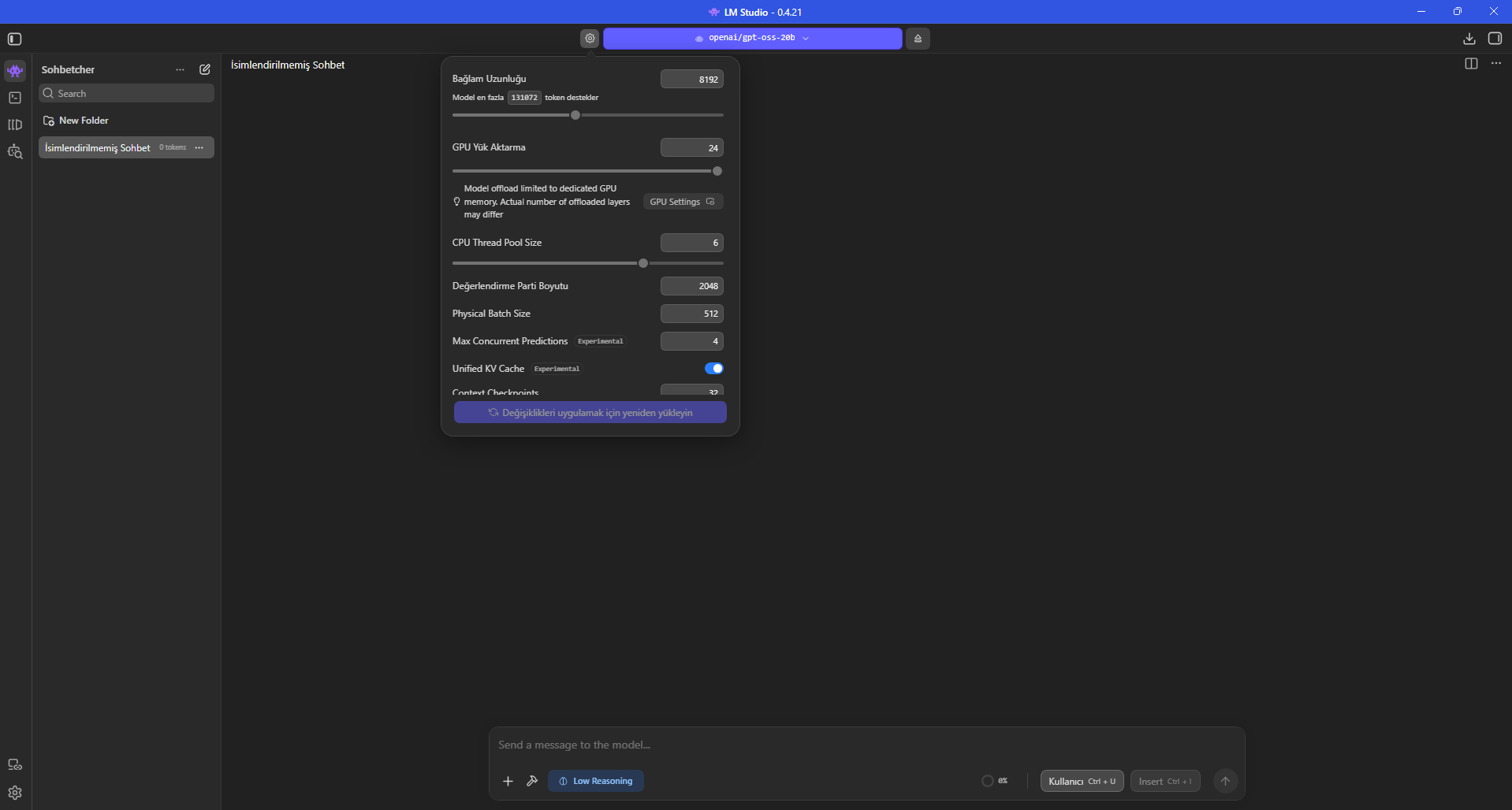Open Sohbetcher header more options
This screenshot has width=1512, height=810.
181,70
